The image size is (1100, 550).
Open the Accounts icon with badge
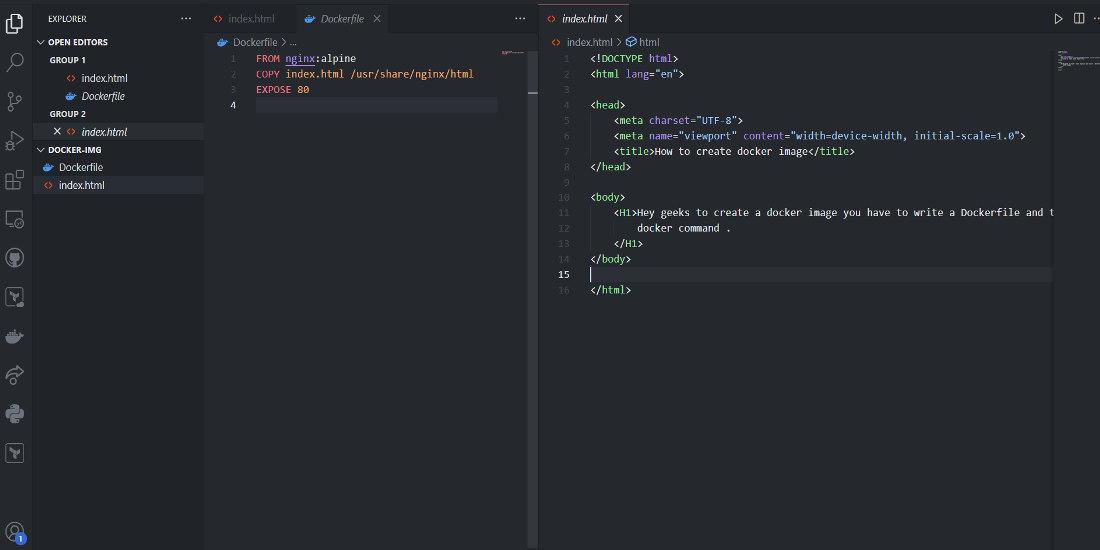15,533
